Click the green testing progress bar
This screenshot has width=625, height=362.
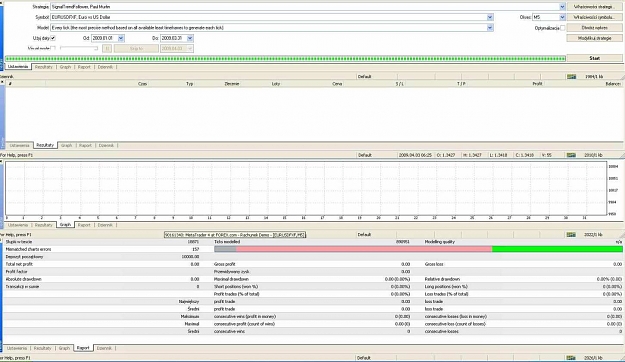point(285,59)
